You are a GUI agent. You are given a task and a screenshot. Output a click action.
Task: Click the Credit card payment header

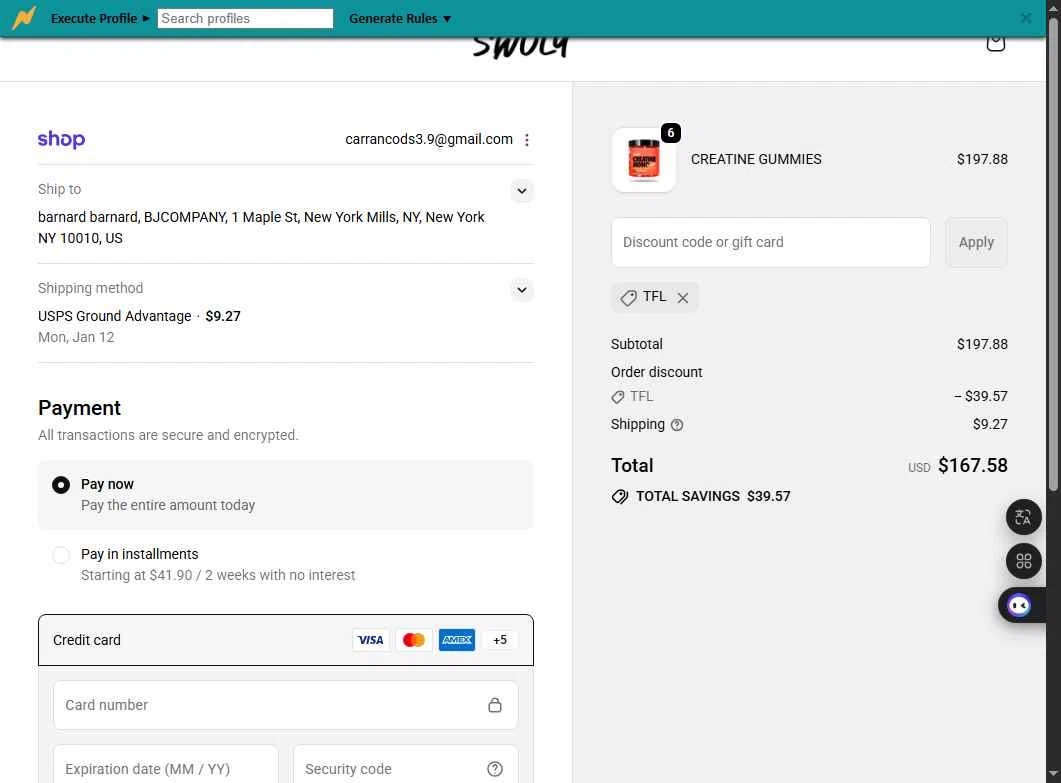pos(286,640)
